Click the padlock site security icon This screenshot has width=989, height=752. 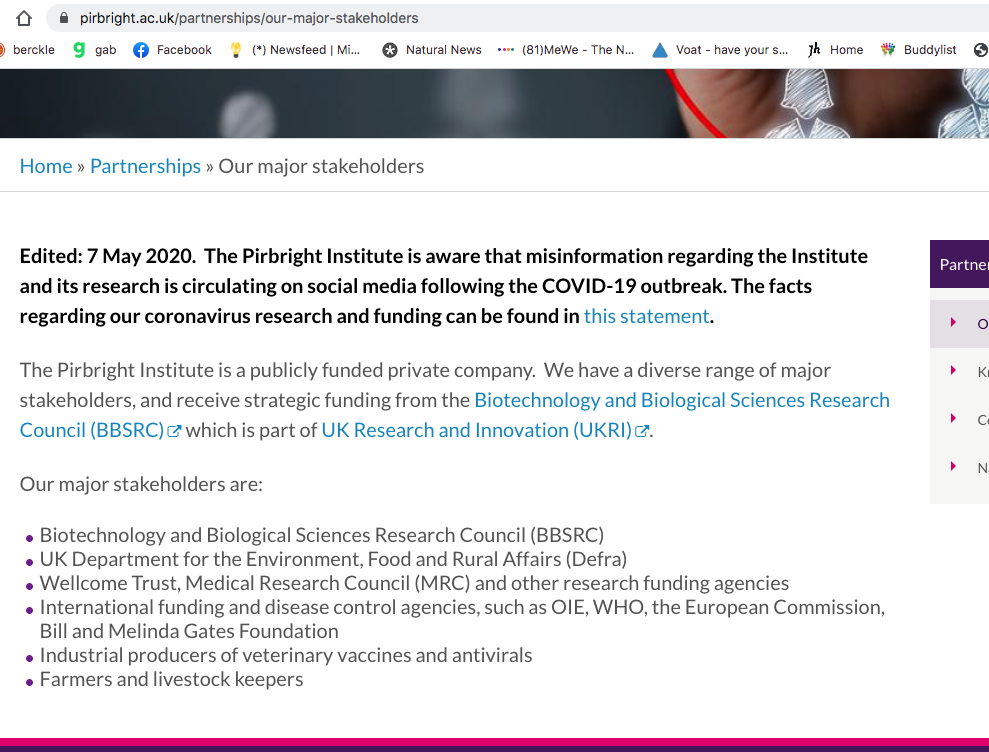pyautogui.click(x=64, y=18)
